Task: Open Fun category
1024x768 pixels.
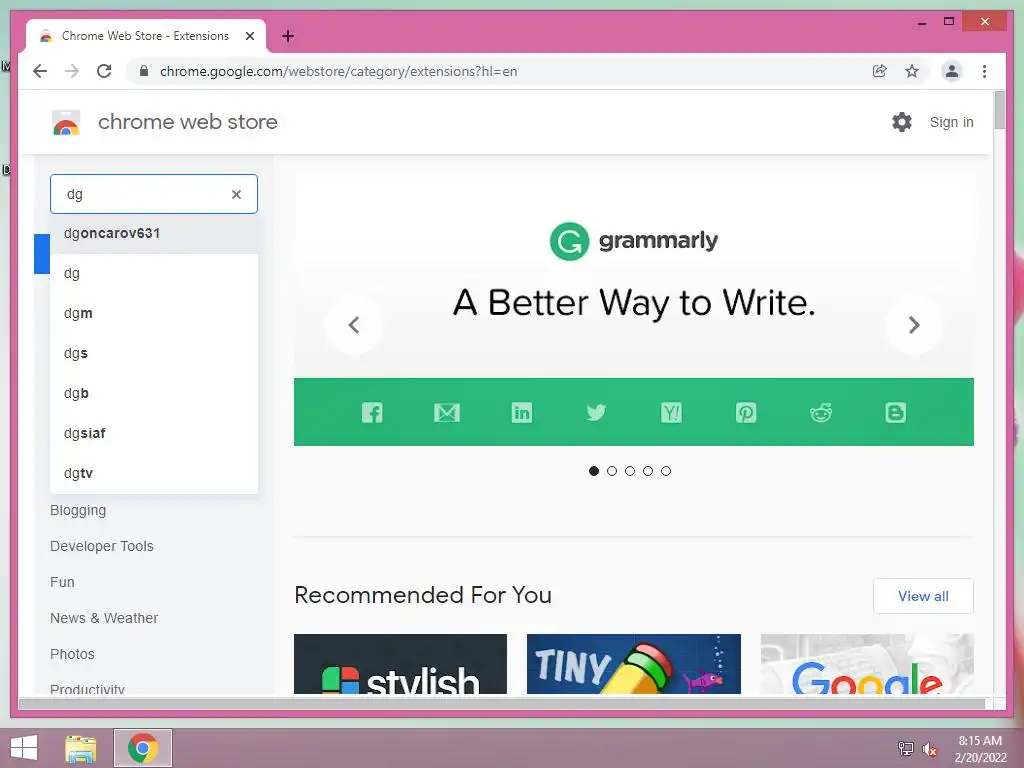Action: pyautogui.click(x=62, y=582)
